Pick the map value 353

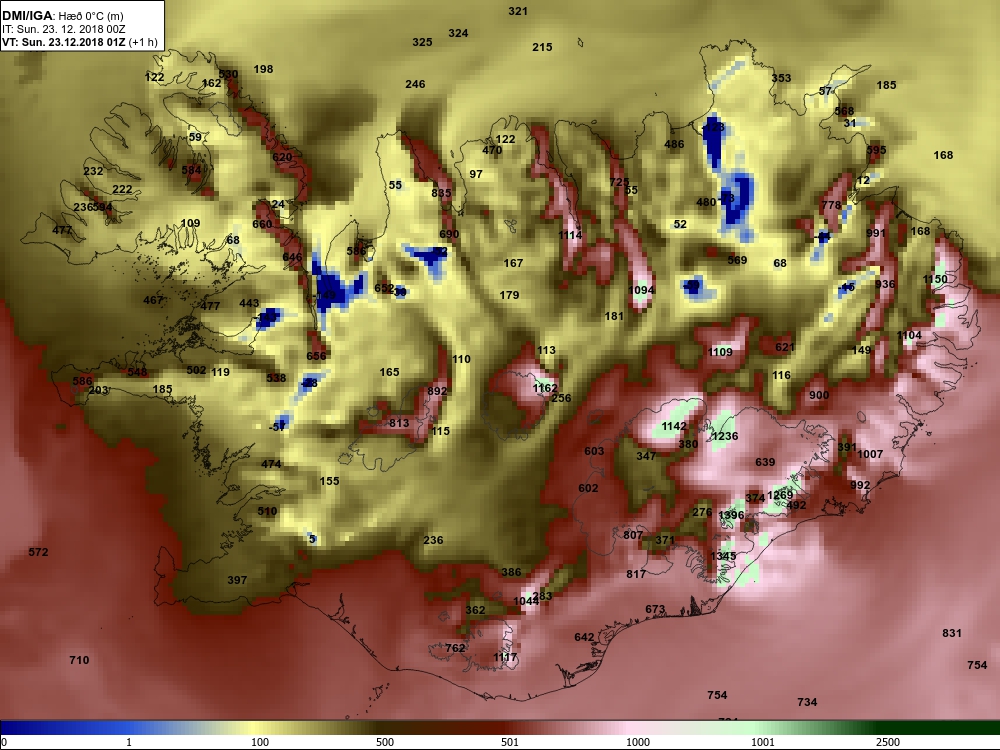(781, 78)
